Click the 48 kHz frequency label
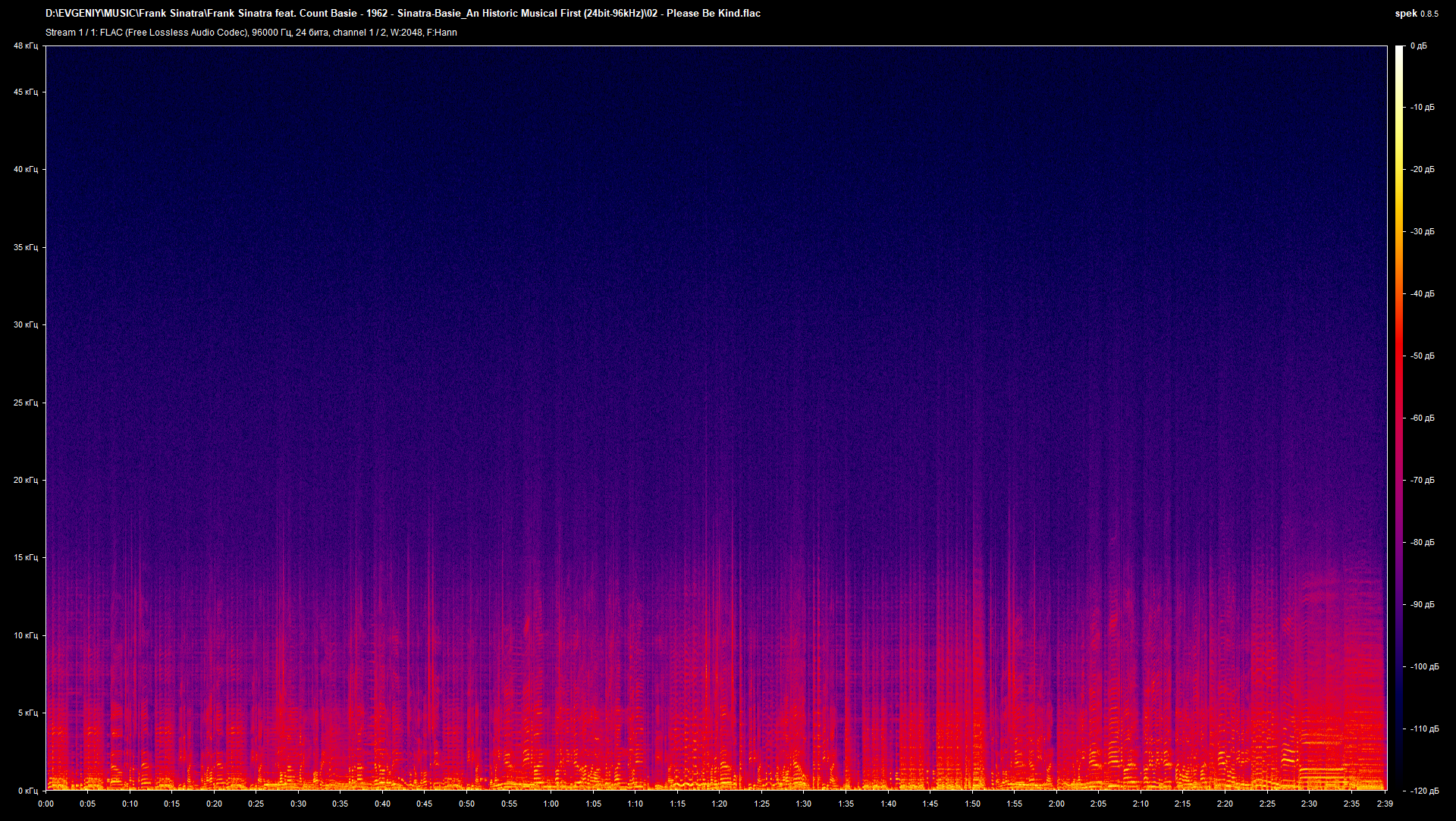This screenshot has width=1456, height=821. (26, 46)
